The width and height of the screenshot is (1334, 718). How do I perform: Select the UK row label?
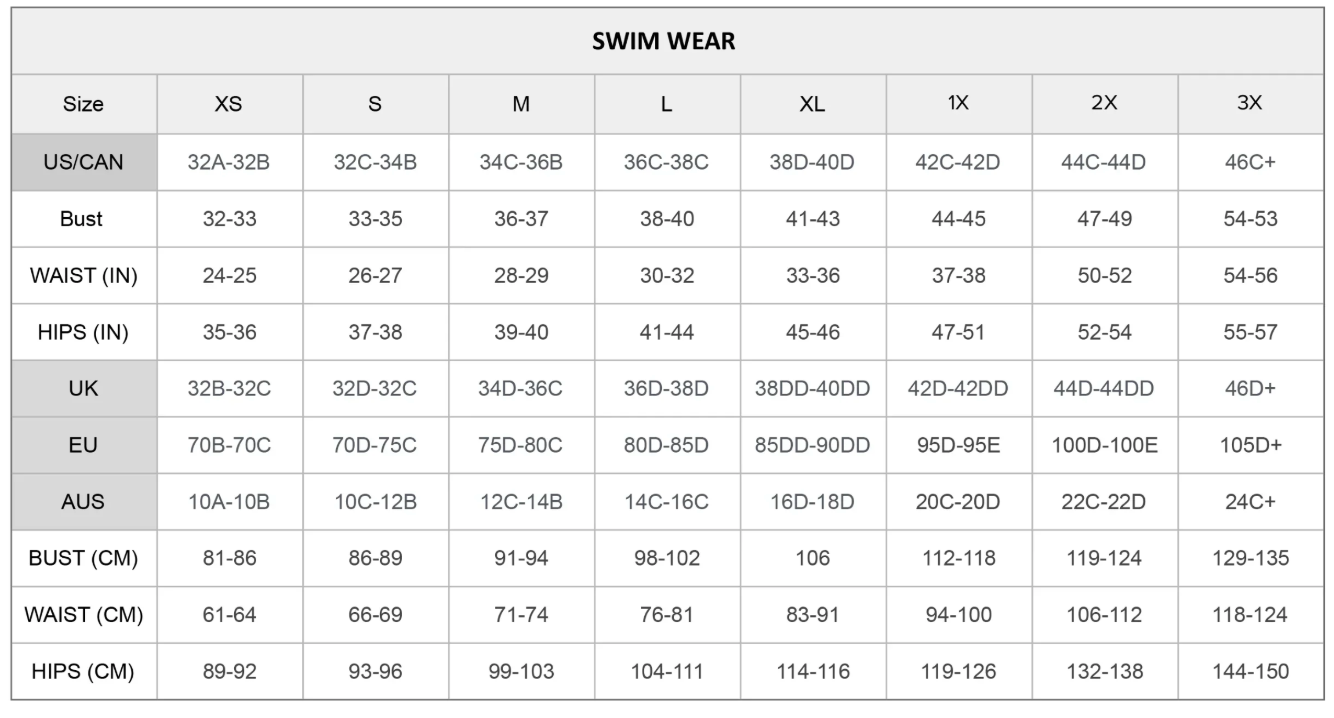83,388
